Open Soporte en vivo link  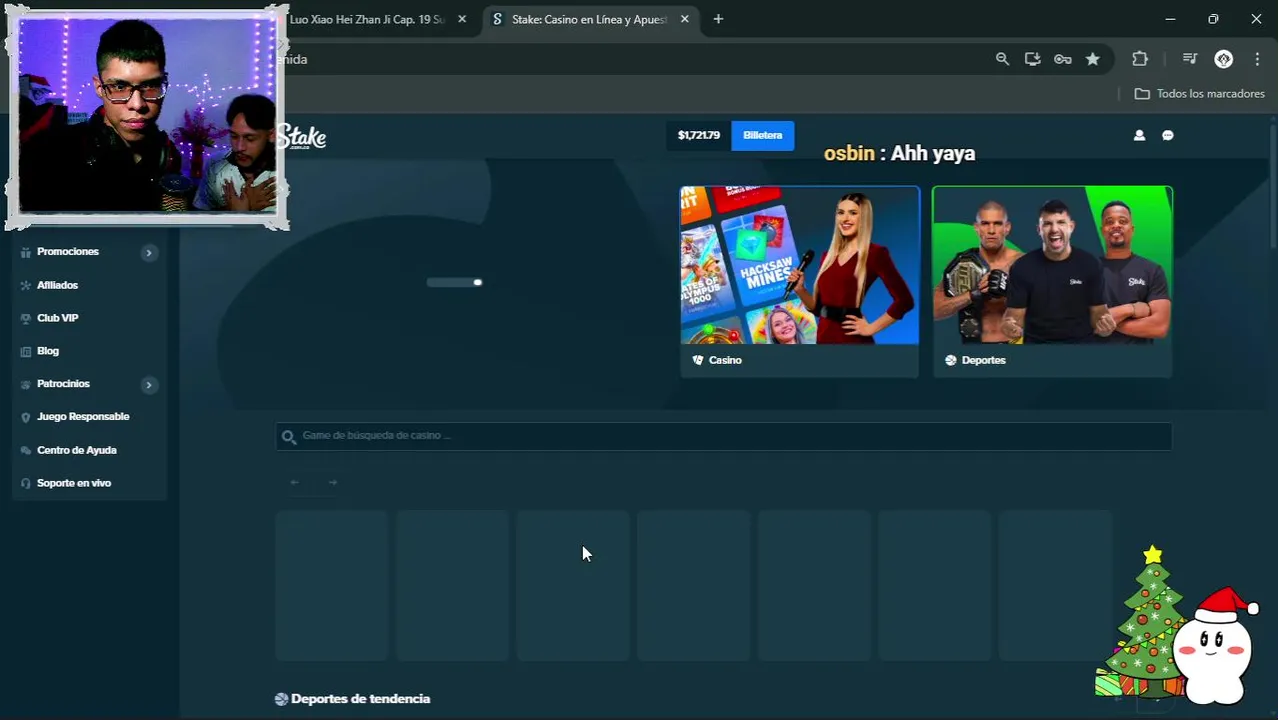click(x=74, y=483)
